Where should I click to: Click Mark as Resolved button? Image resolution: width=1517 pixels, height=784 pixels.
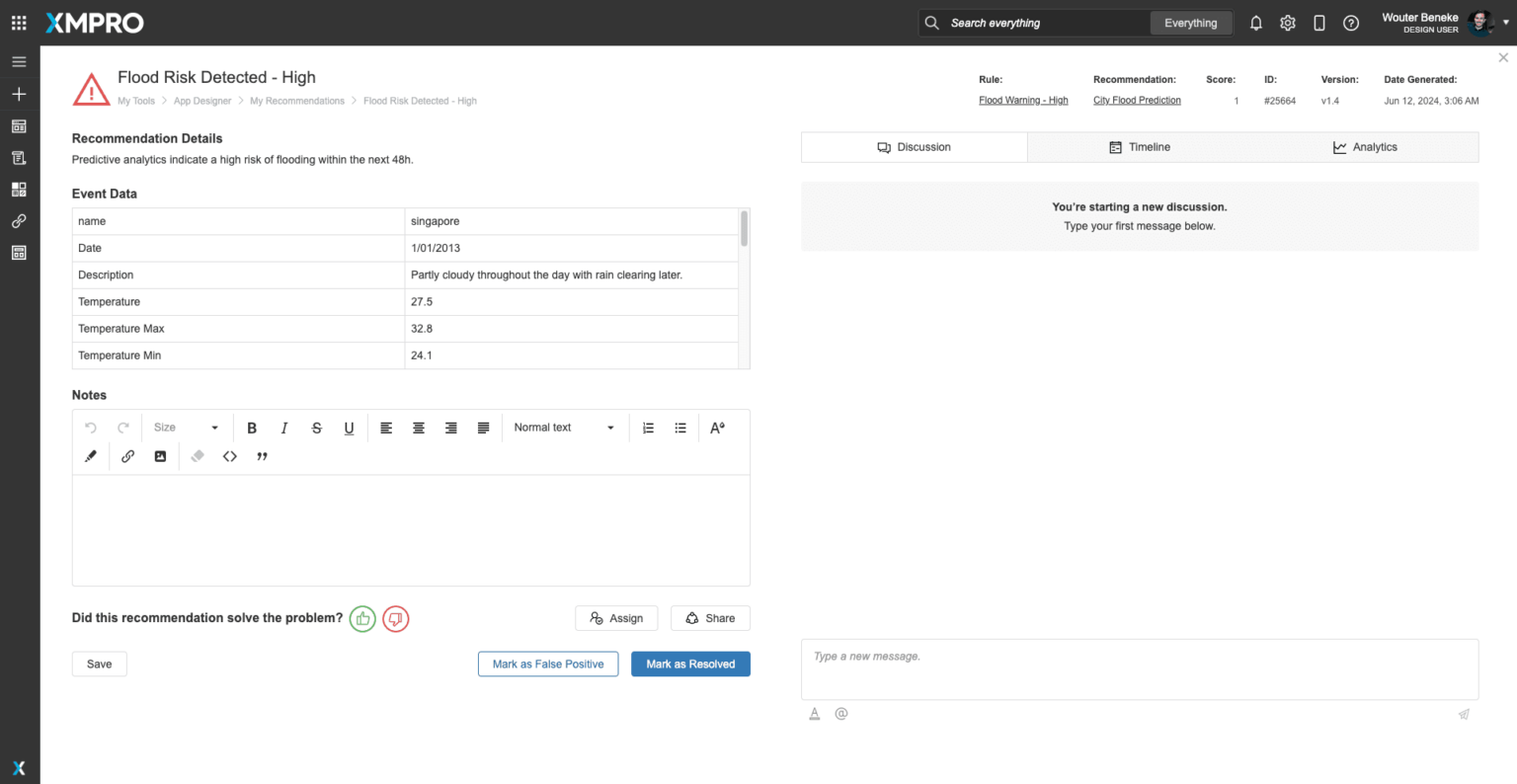(x=690, y=665)
